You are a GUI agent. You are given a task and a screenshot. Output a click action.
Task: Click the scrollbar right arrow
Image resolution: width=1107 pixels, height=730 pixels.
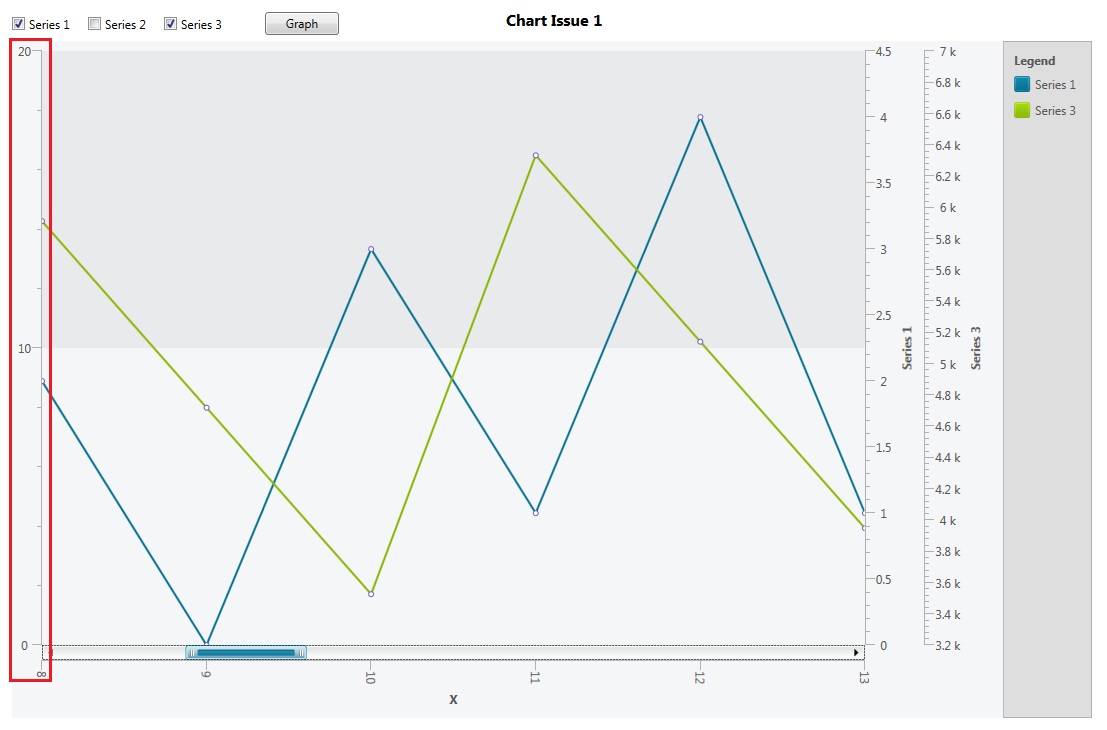[x=856, y=653]
